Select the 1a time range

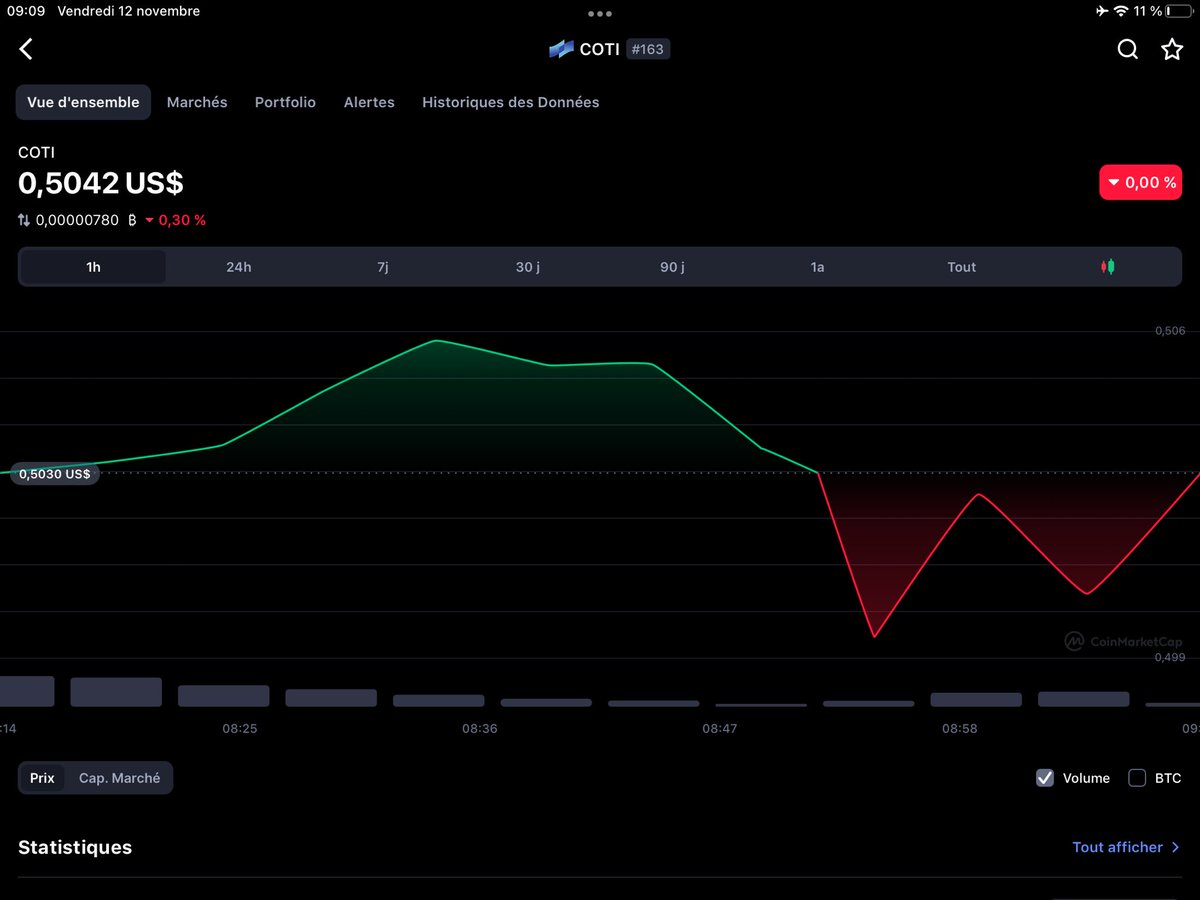[x=818, y=267]
